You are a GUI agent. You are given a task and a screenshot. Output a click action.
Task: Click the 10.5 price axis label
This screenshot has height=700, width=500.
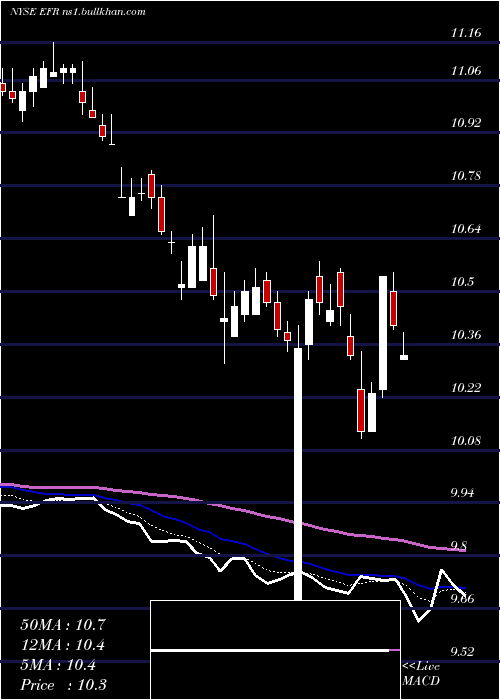(462, 282)
